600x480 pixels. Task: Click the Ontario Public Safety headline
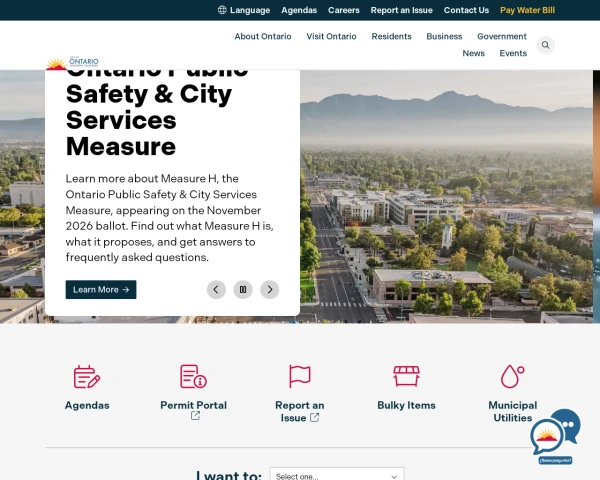pyautogui.click(x=157, y=115)
